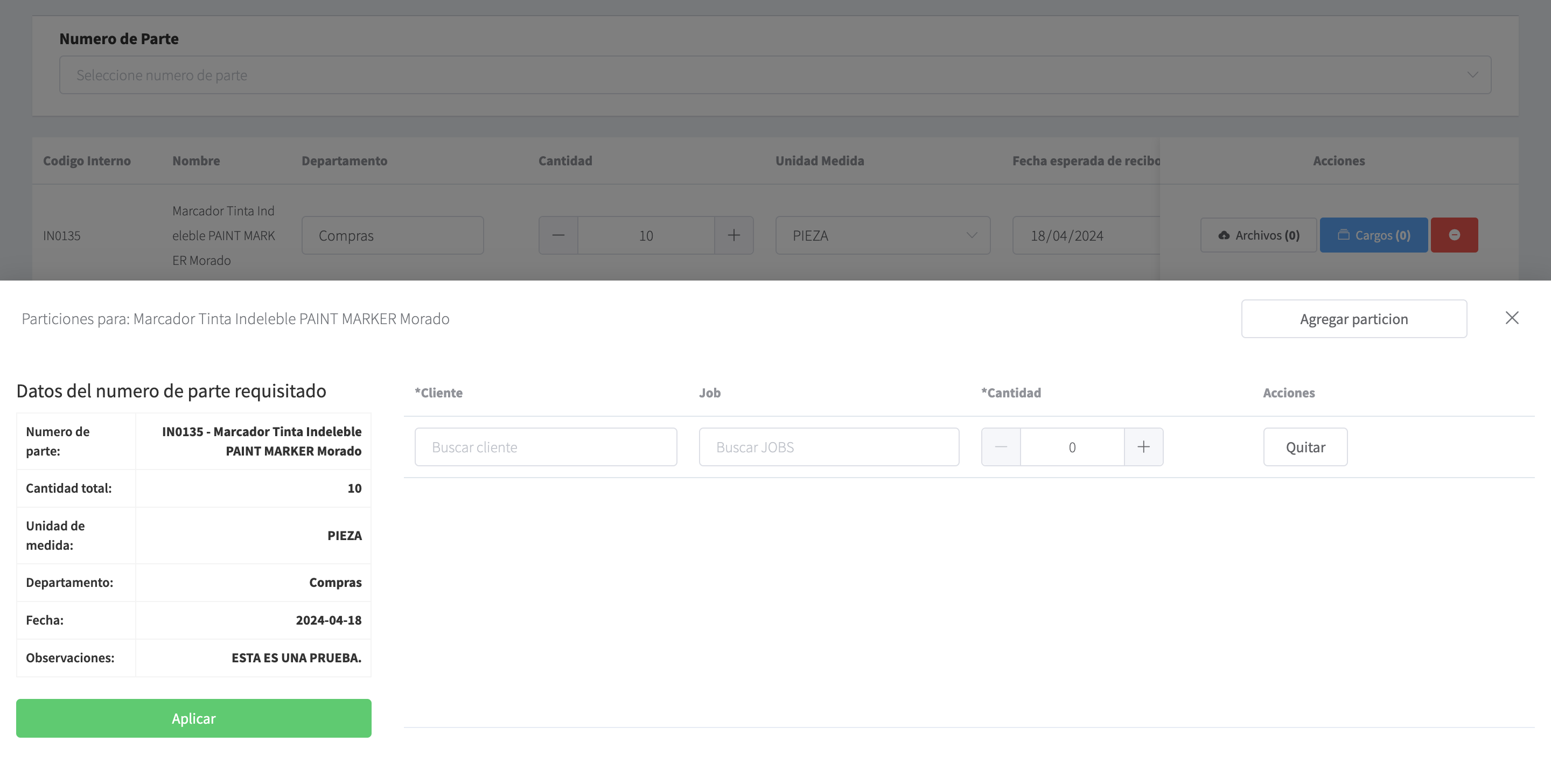Click the row quantity field showing 10

pos(646,235)
